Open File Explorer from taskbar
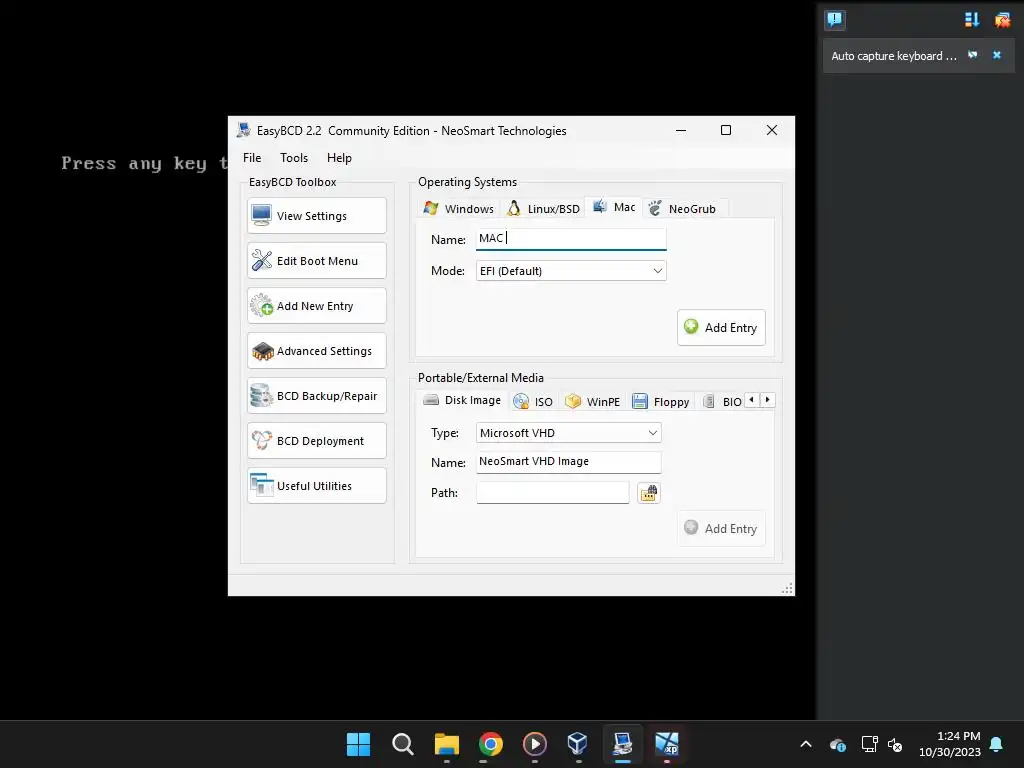Image resolution: width=1024 pixels, height=768 pixels. (x=447, y=744)
